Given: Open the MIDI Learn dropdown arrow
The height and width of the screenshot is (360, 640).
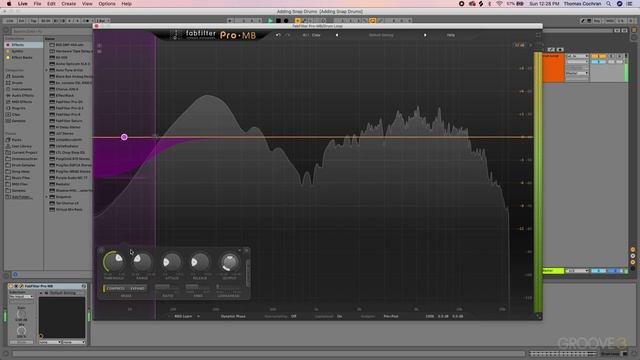Looking at the screenshot, I should [198, 316].
